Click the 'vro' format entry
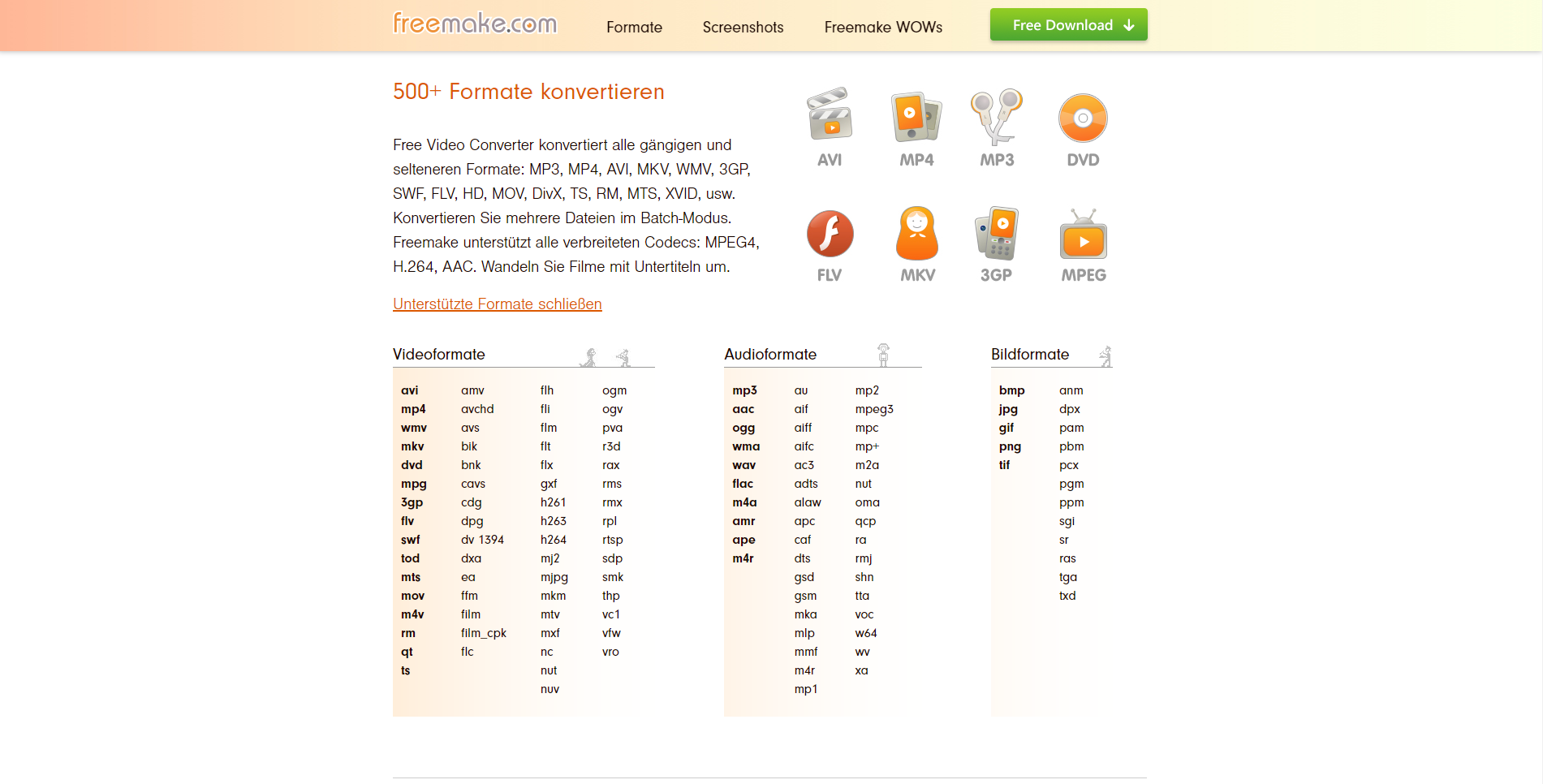This screenshot has width=1543, height=784. tap(610, 652)
